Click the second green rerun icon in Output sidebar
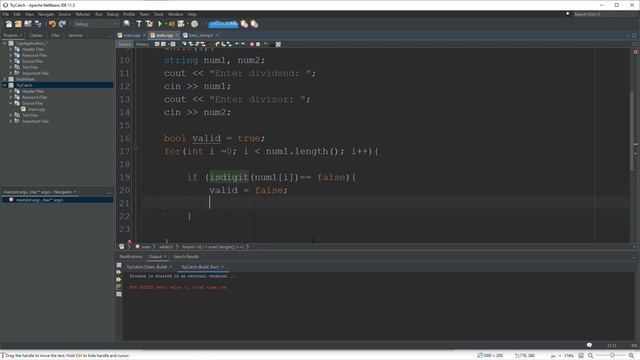Image resolution: width=640 pixels, height=360 pixels. [x=119, y=280]
